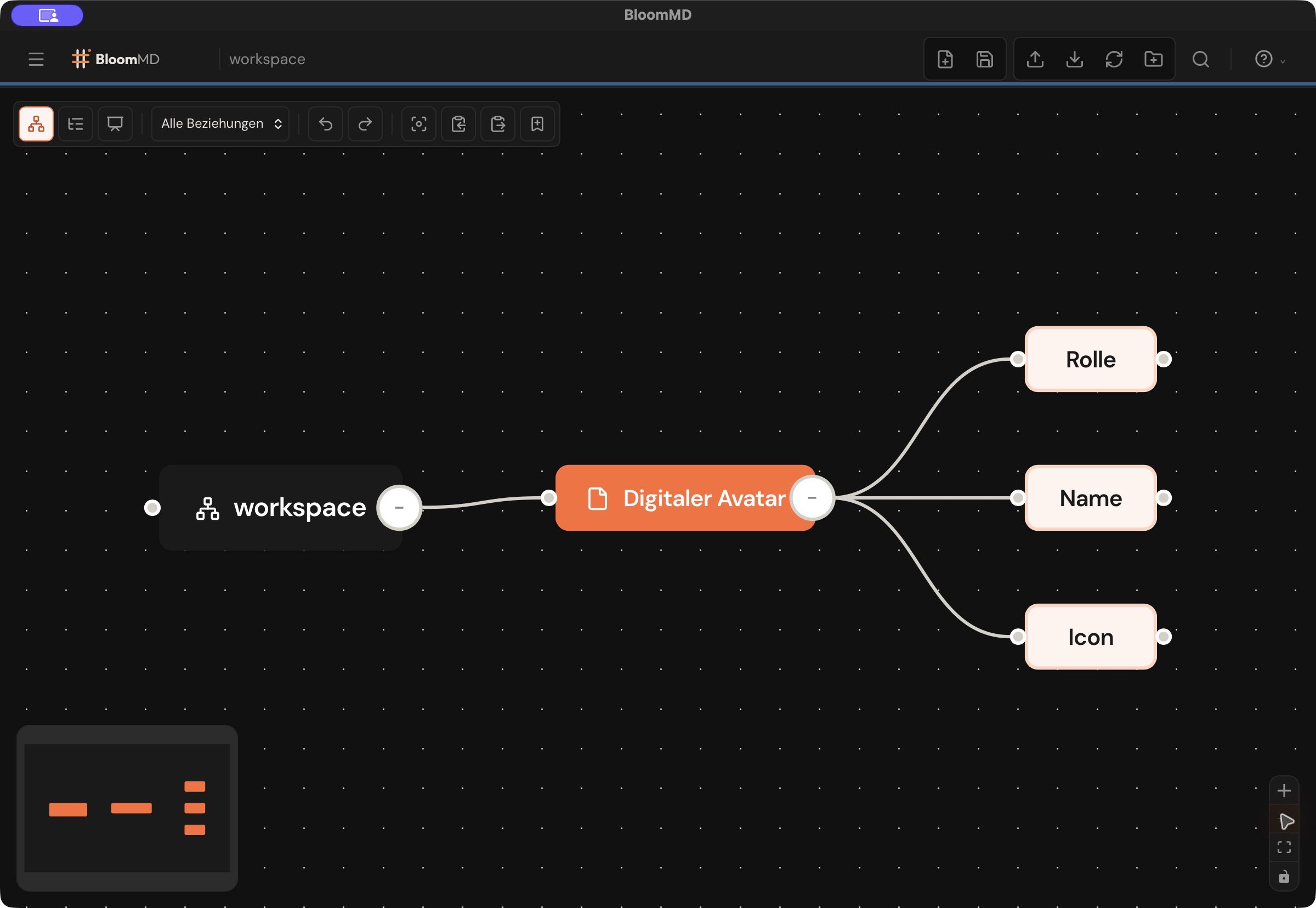Toggle the hamburger sidebar menu

pos(36,59)
